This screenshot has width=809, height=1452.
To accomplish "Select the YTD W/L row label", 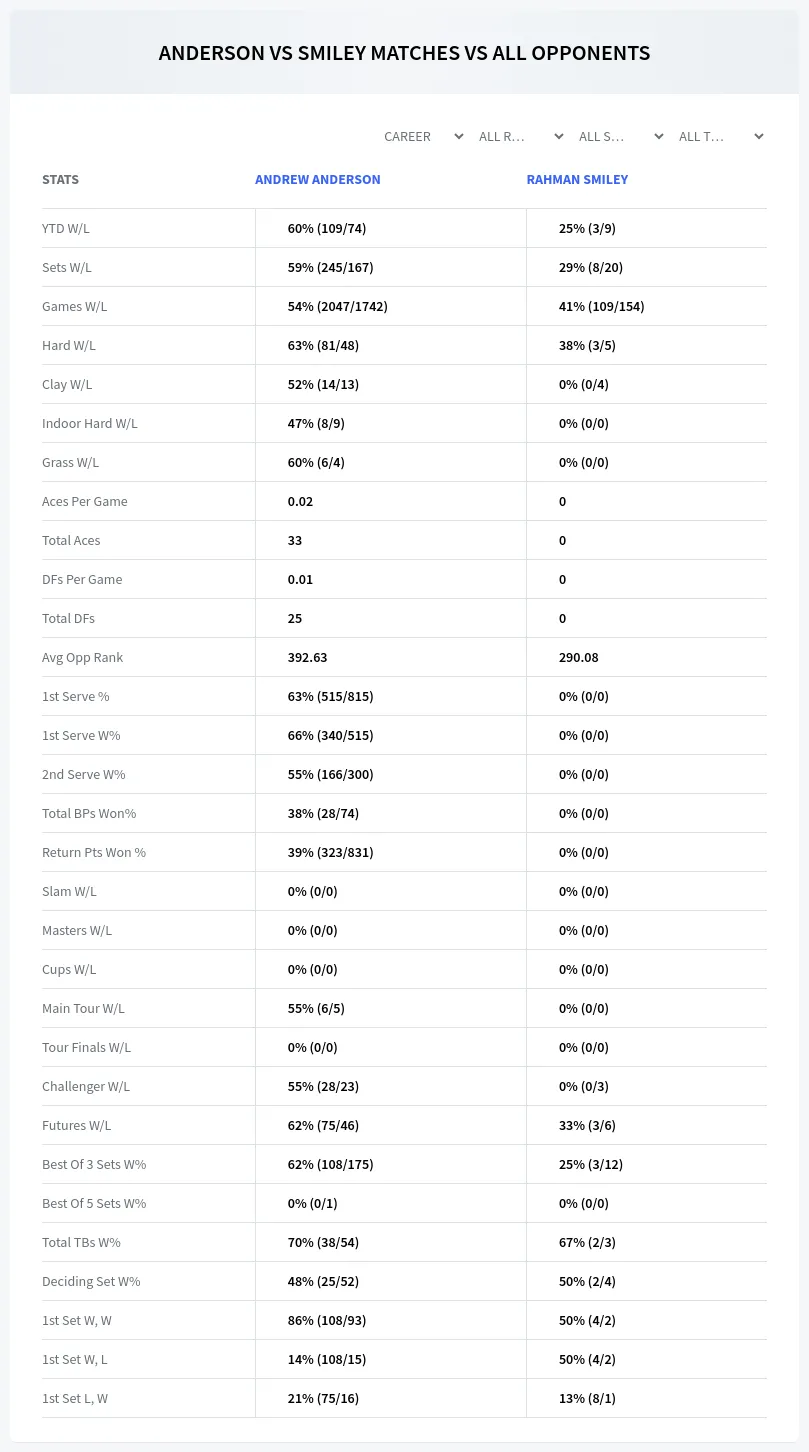I will (x=66, y=229).
